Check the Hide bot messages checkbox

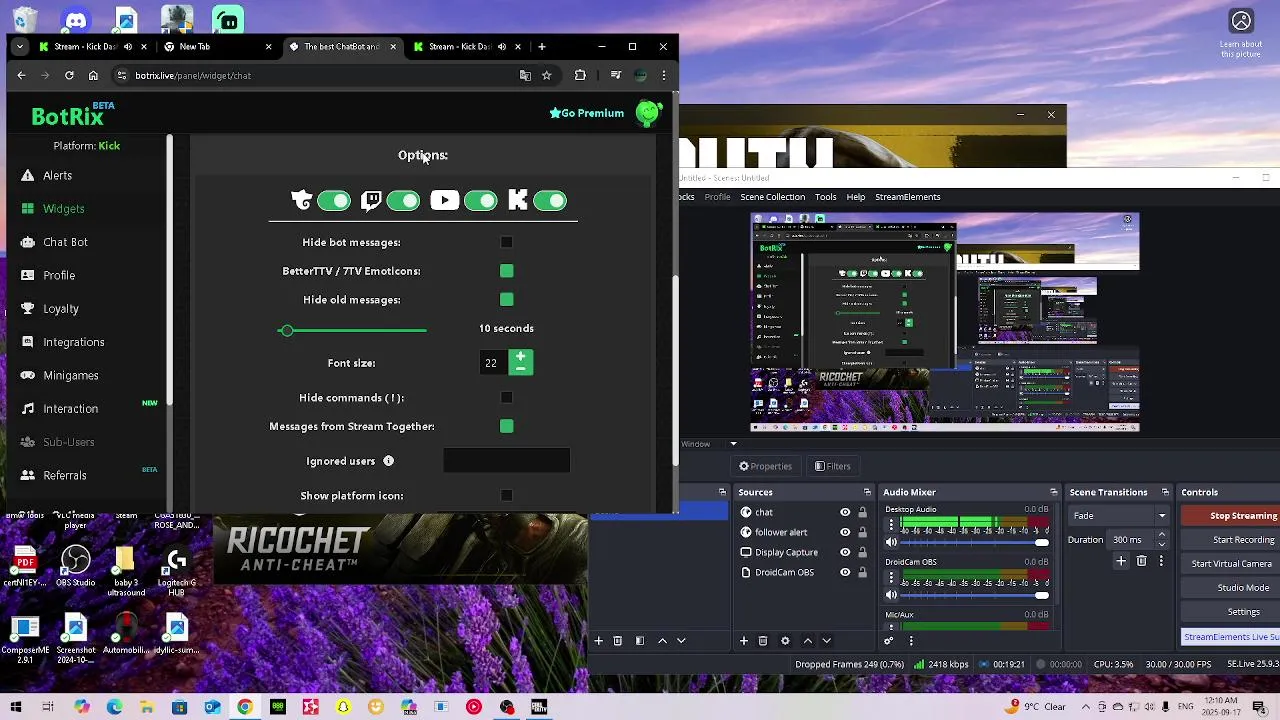click(x=507, y=242)
